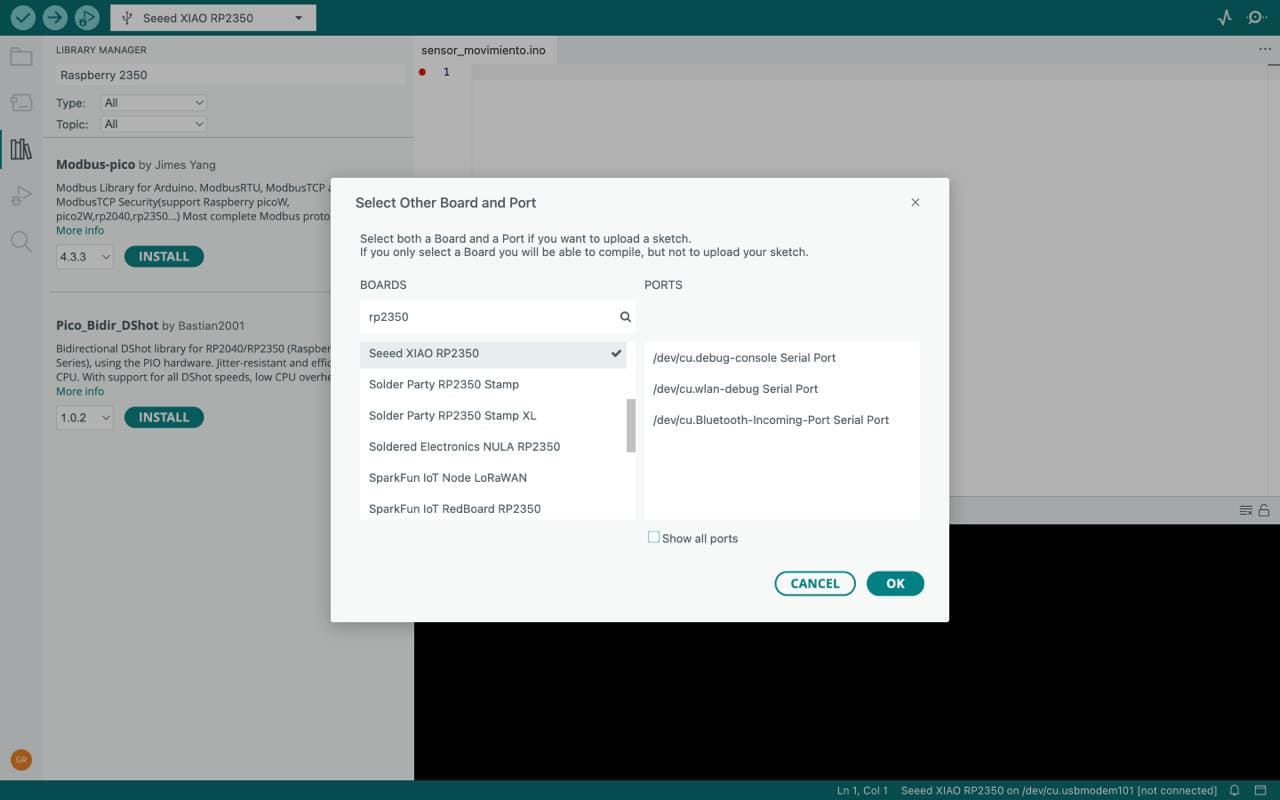Screen dimensions: 1280x800
Task: Click the panel icon at status bar's end
Action: click(x=1262, y=790)
